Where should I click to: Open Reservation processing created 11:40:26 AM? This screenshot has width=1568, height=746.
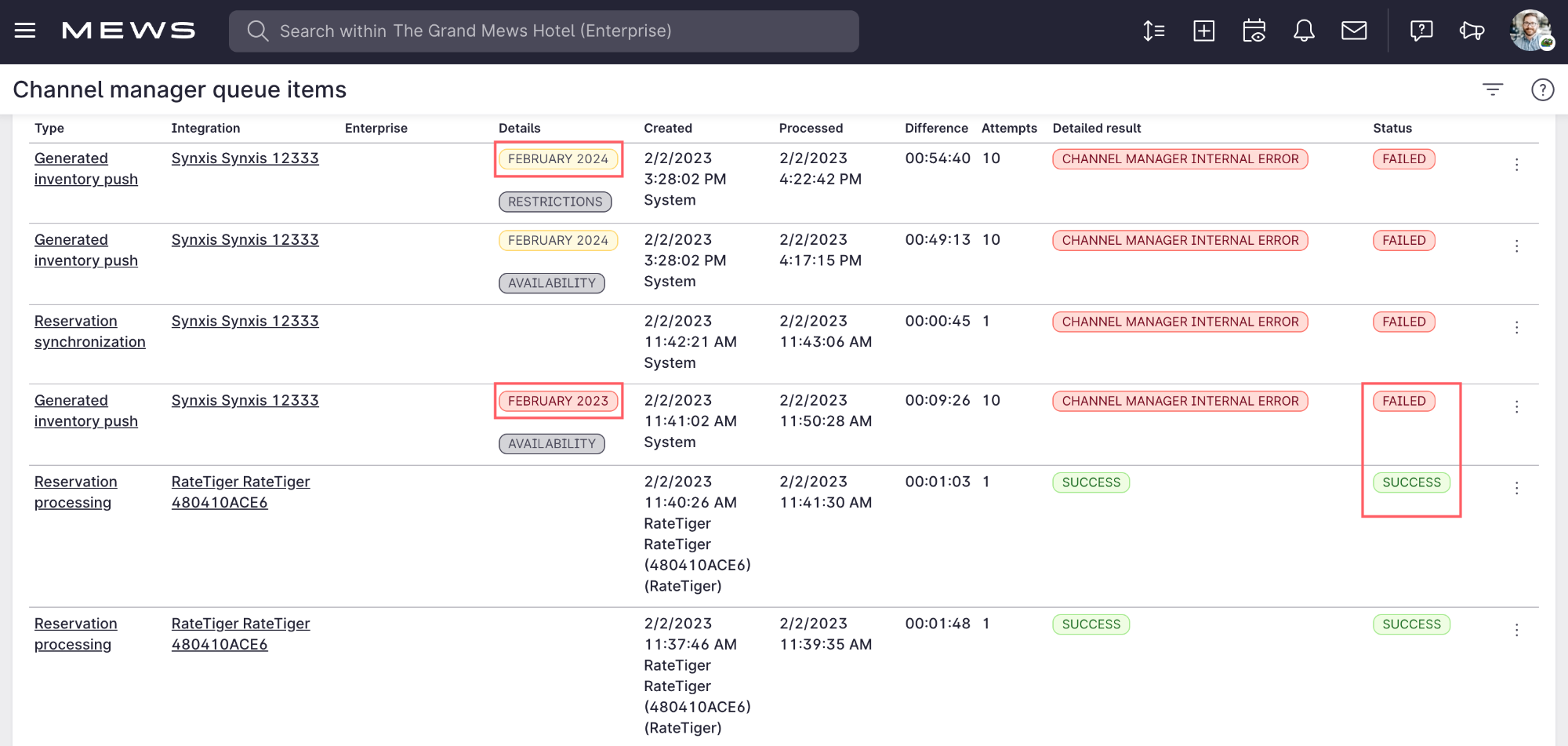[76, 493]
